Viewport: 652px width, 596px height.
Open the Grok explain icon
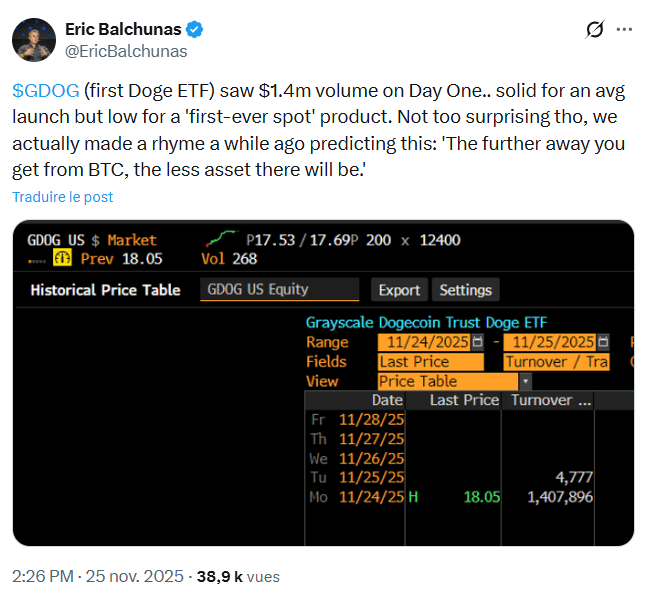coord(594,30)
